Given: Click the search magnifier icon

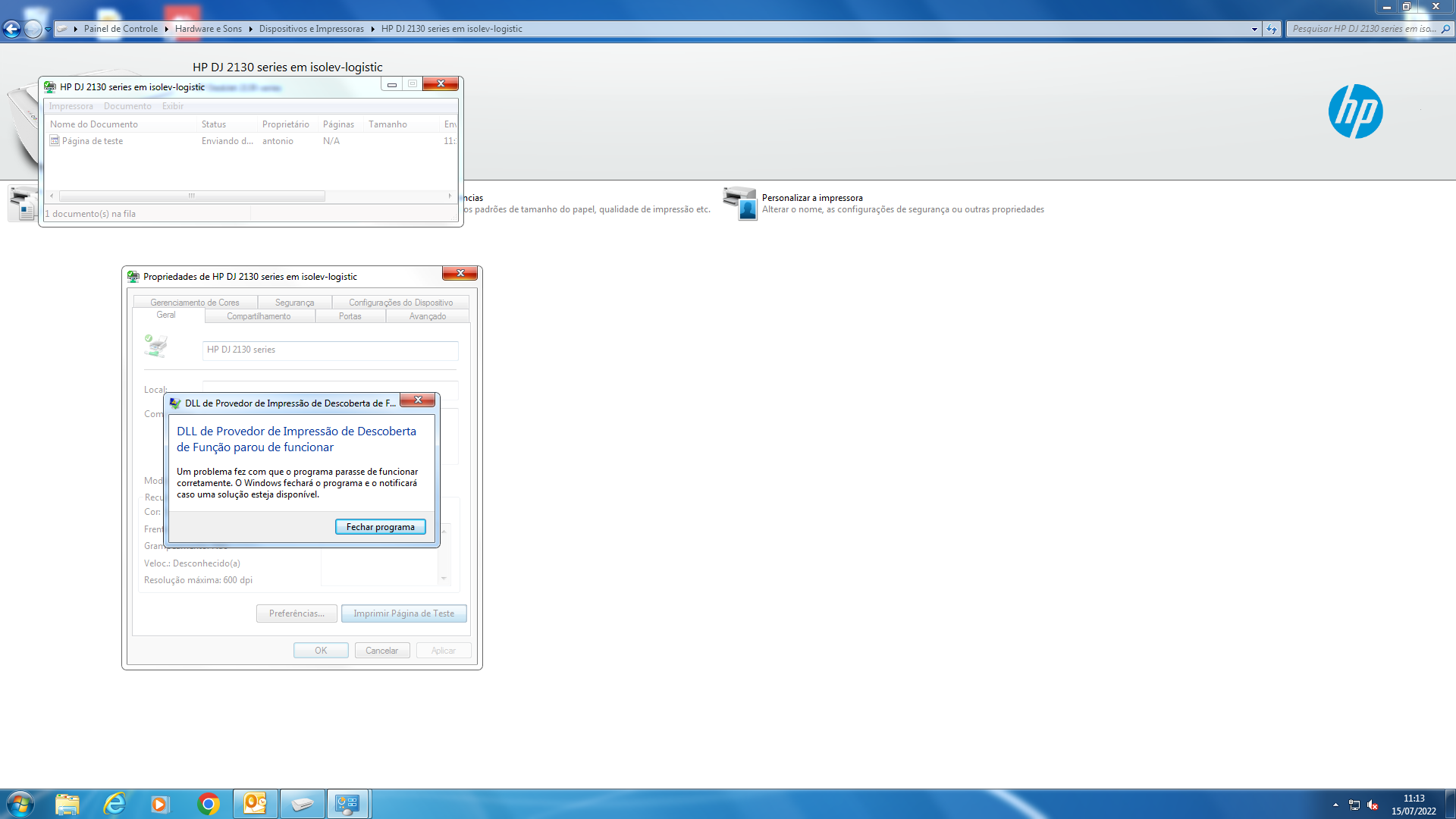Looking at the screenshot, I should point(1445,29).
